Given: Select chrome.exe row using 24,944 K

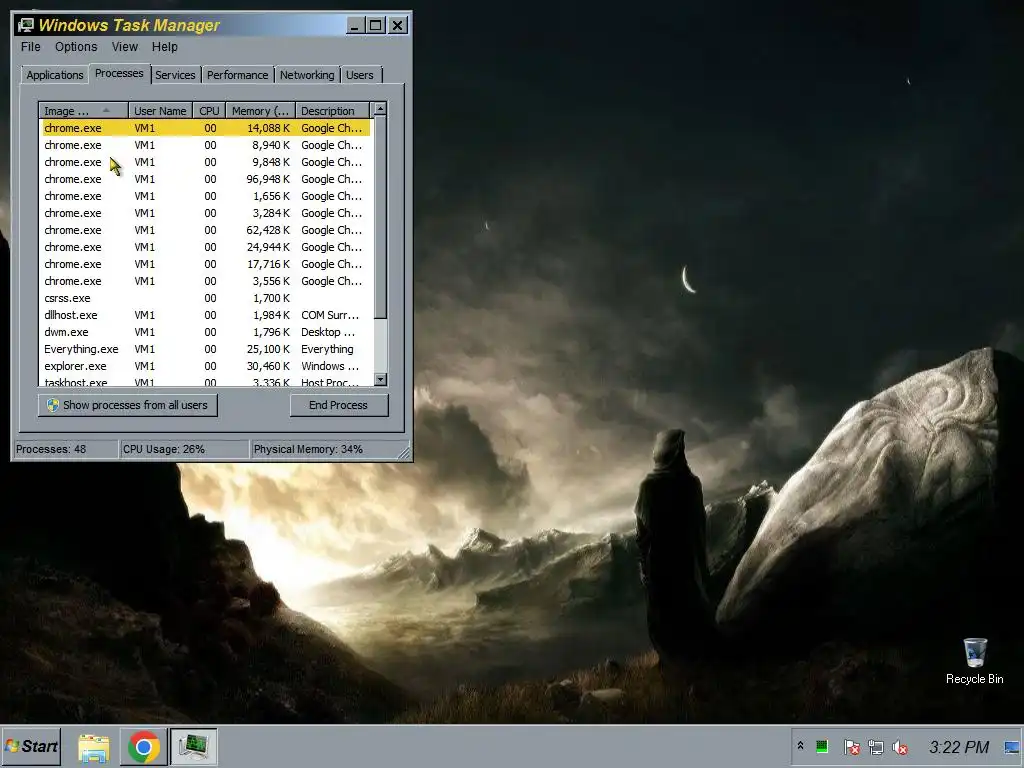Looking at the screenshot, I should [x=206, y=247].
